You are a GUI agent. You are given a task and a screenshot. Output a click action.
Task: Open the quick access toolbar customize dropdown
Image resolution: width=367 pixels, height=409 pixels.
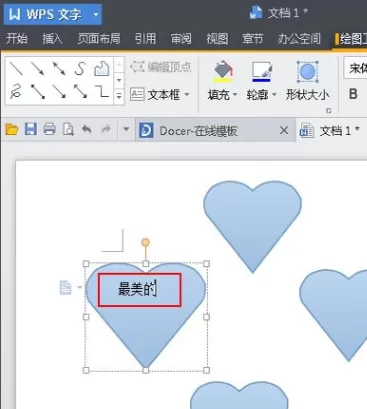coord(126,129)
